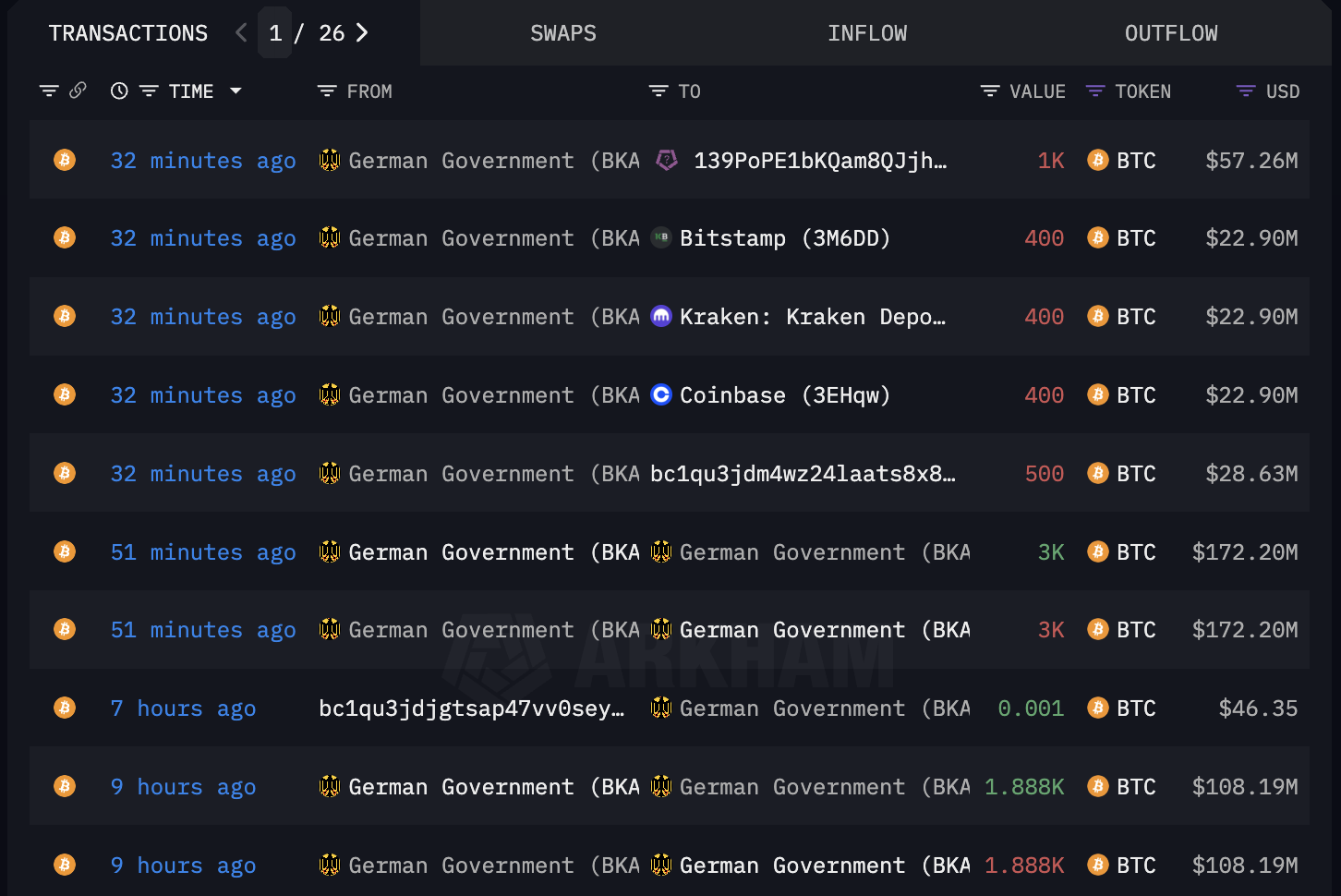Open the filter icon beside the chain-link icon

click(x=49, y=91)
